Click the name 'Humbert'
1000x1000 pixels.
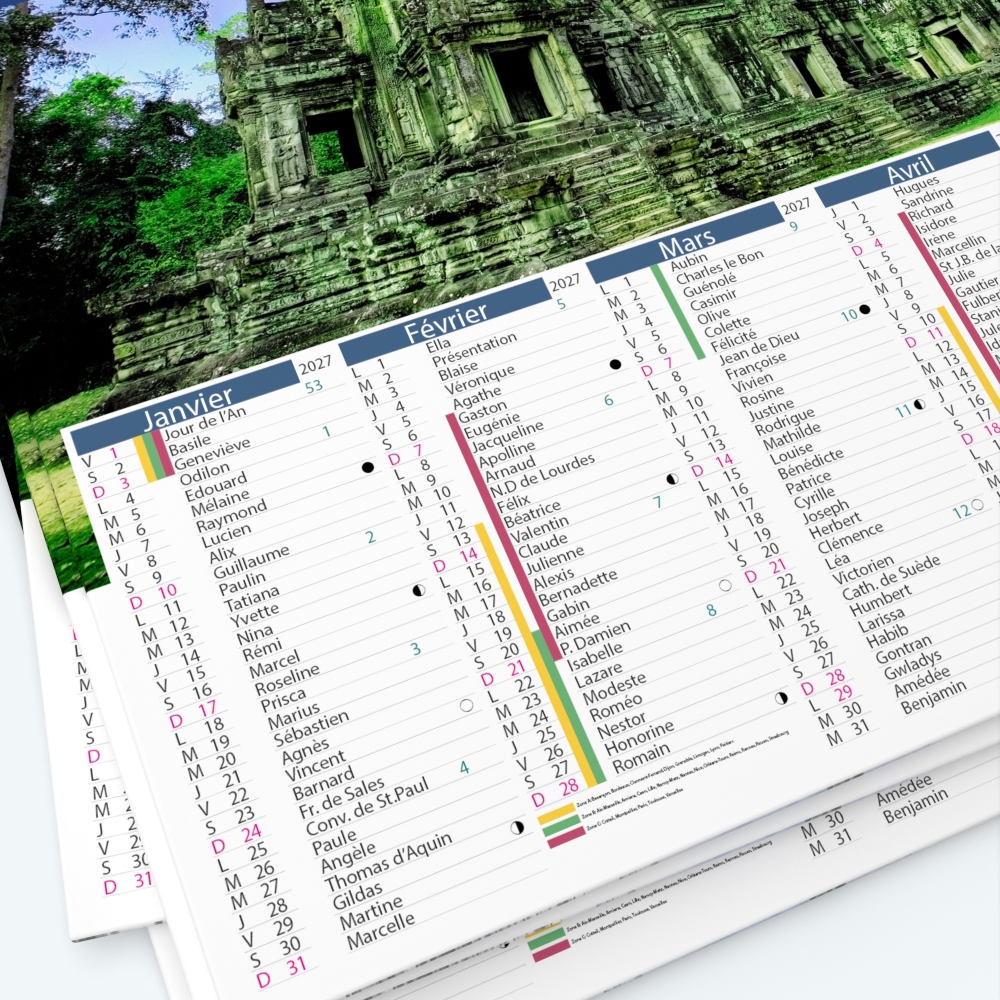(x=881, y=601)
